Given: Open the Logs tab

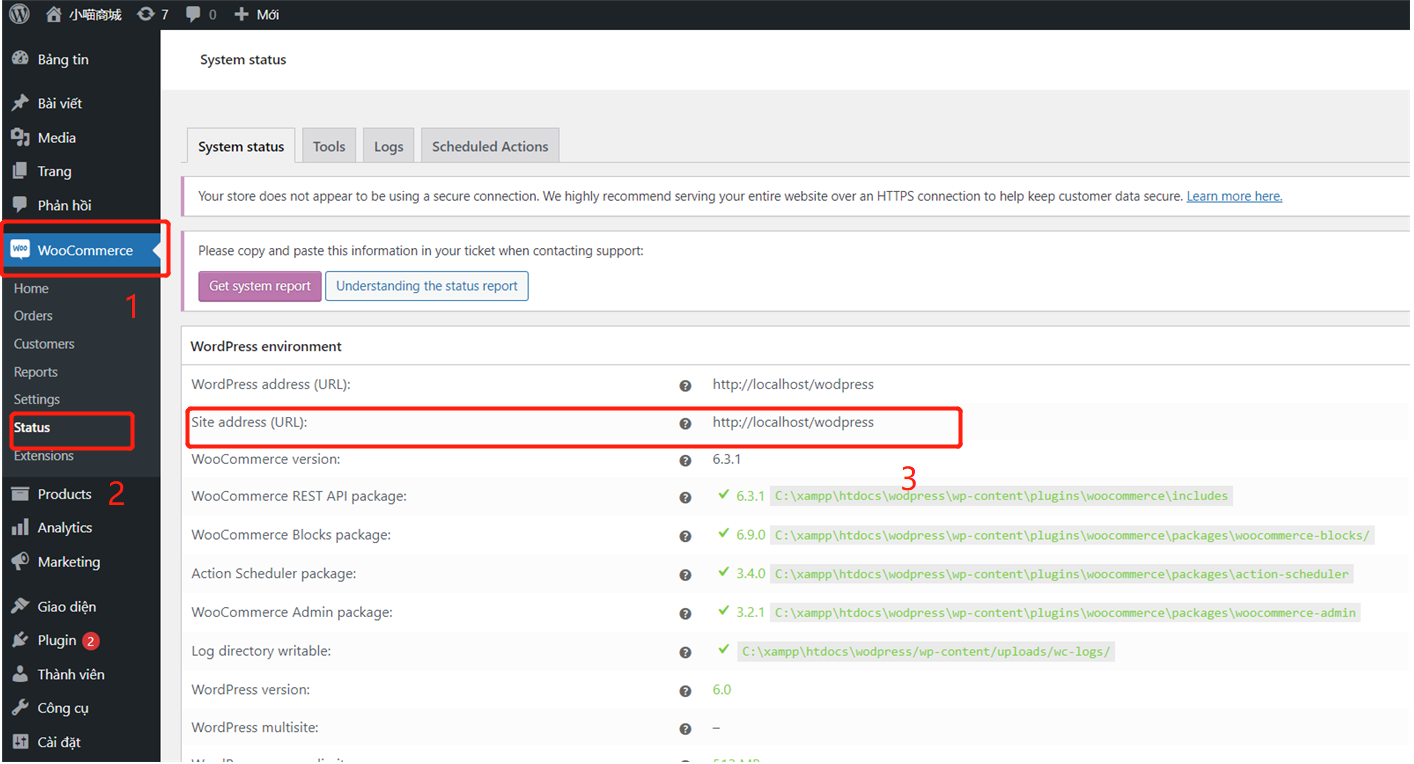Looking at the screenshot, I should click(389, 146).
